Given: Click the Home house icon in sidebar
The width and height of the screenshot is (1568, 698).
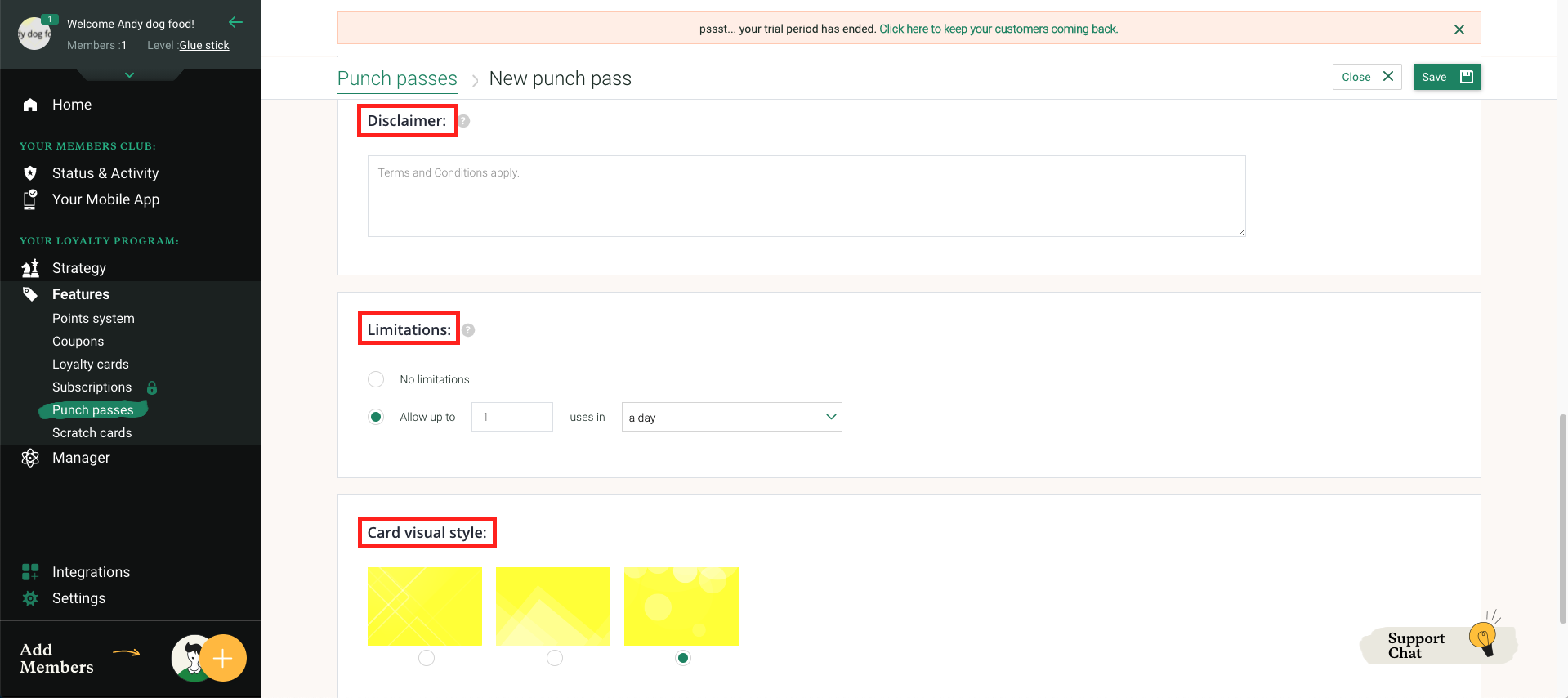Looking at the screenshot, I should pos(30,105).
